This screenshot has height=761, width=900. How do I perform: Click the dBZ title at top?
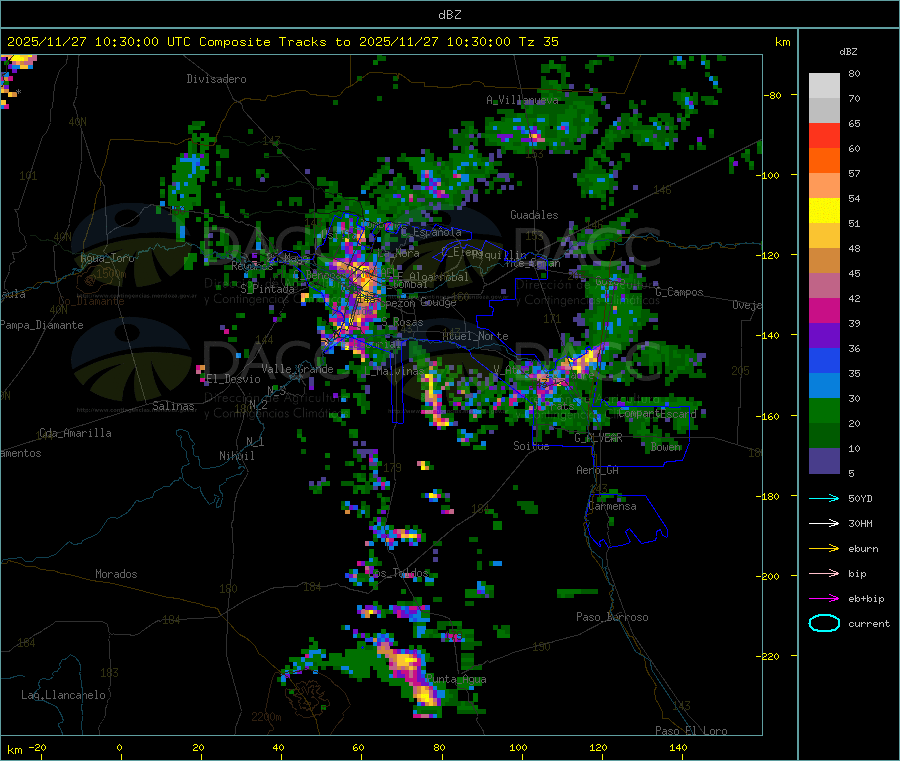pyautogui.click(x=449, y=15)
